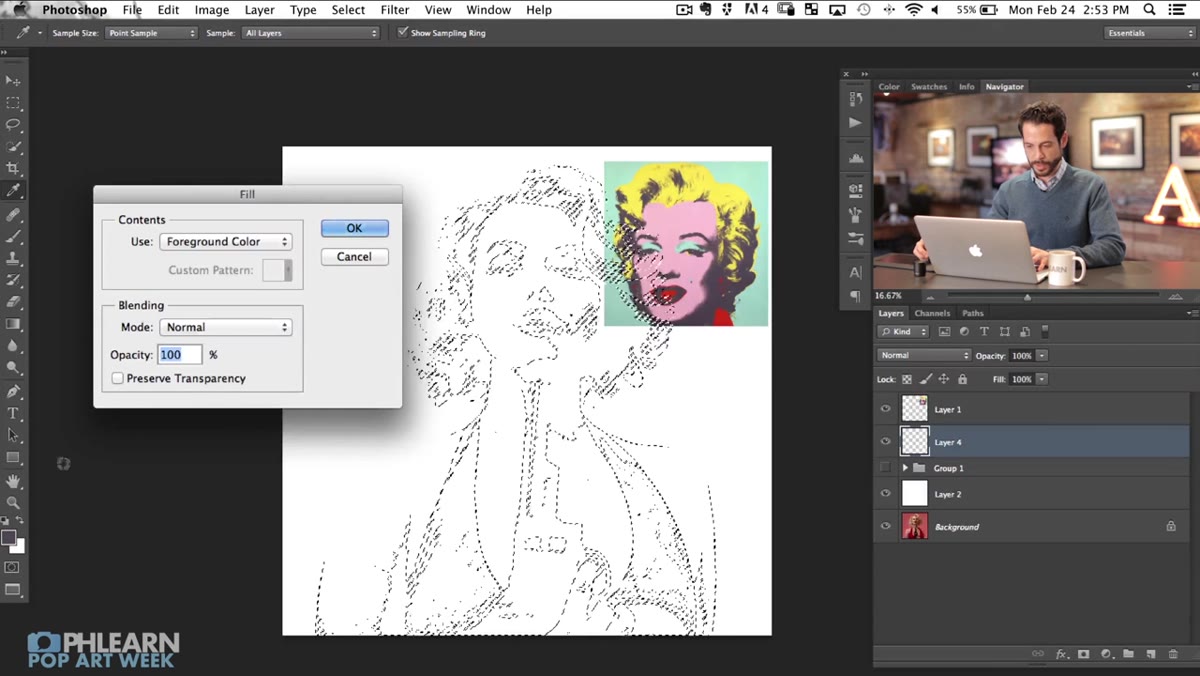The height and width of the screenshot is (676, 1200).
Task: Click delete layer trash icon
Action: pyautogui.click(x=1173, y=654)
